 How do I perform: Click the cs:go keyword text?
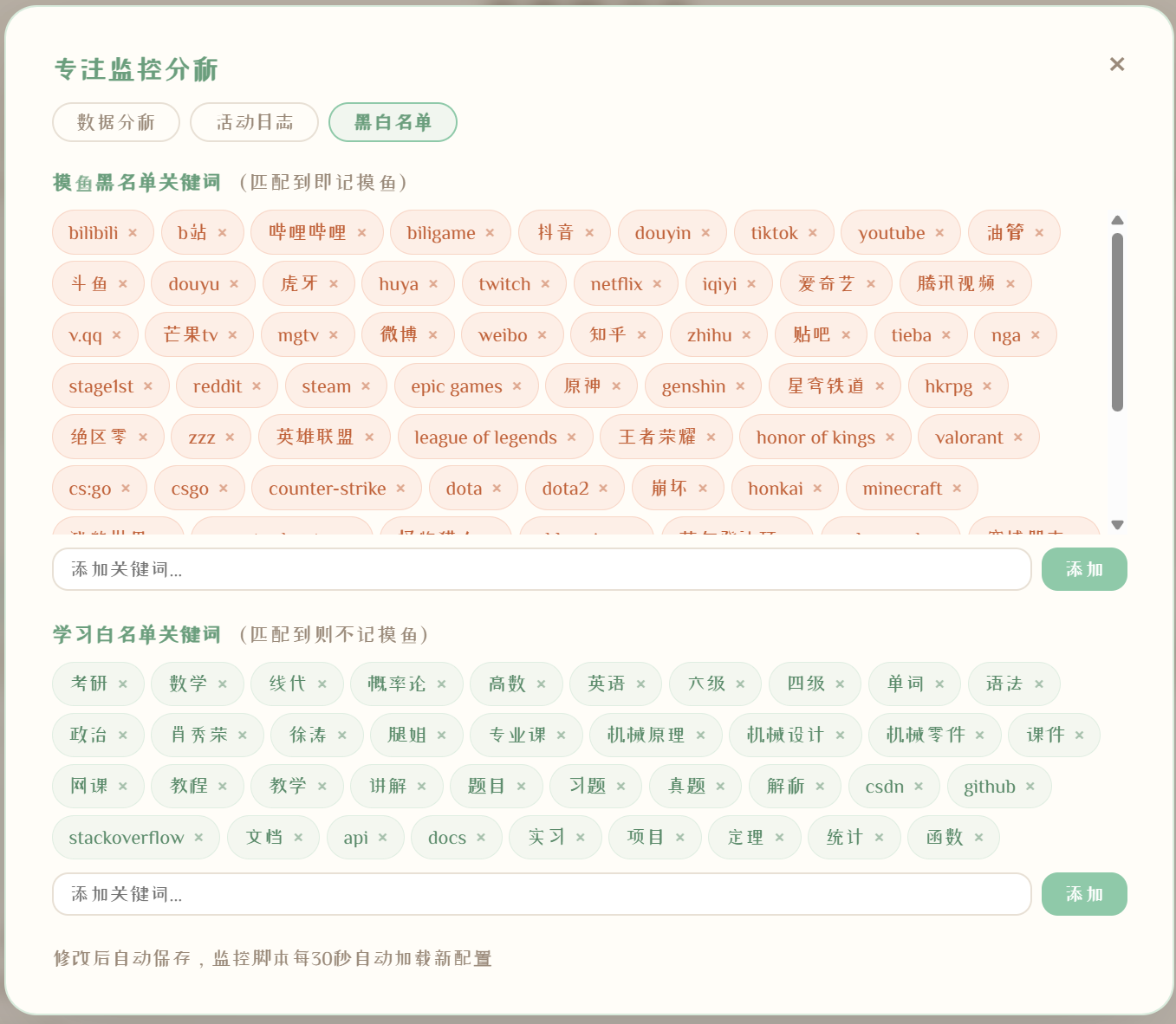click(90, 489)
